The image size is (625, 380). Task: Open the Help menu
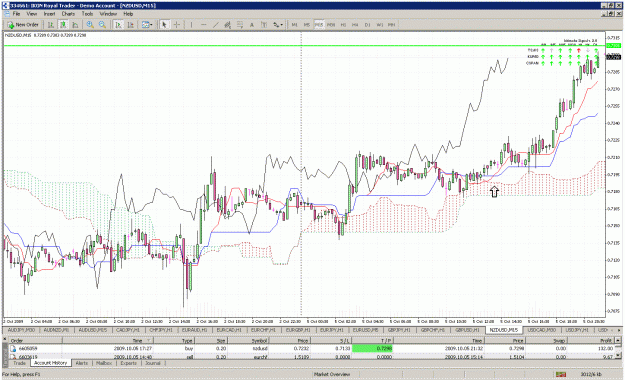(128, 14)
